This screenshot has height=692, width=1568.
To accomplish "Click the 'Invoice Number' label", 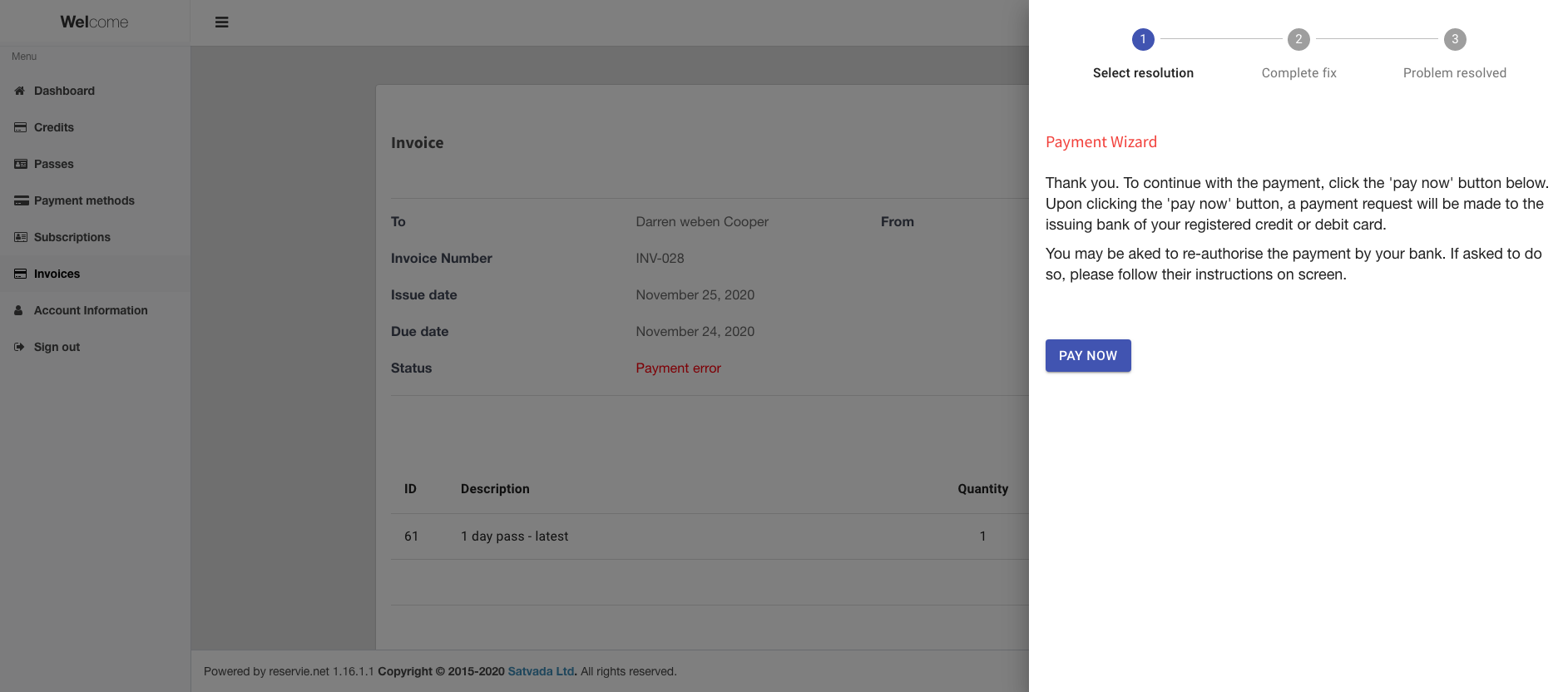I will point(441,258).
